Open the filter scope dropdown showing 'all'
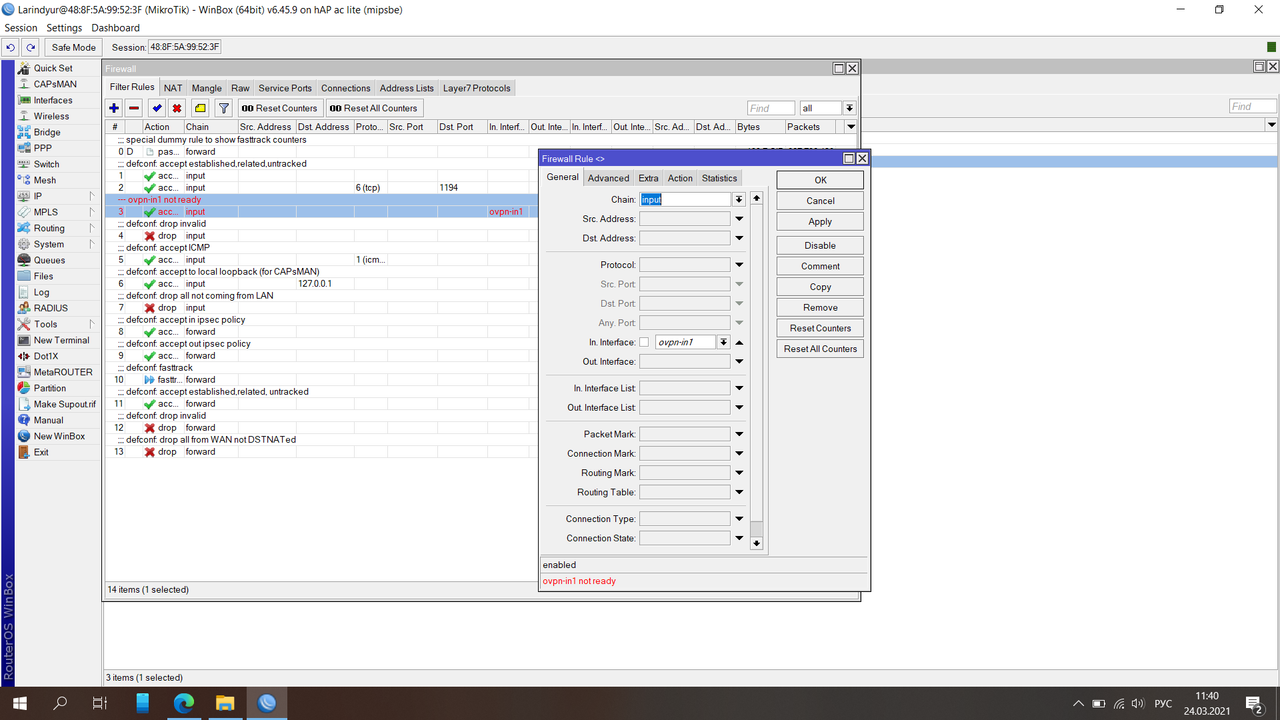The width and height of the screenshot is (1280, 720). (x=849, y=108)
